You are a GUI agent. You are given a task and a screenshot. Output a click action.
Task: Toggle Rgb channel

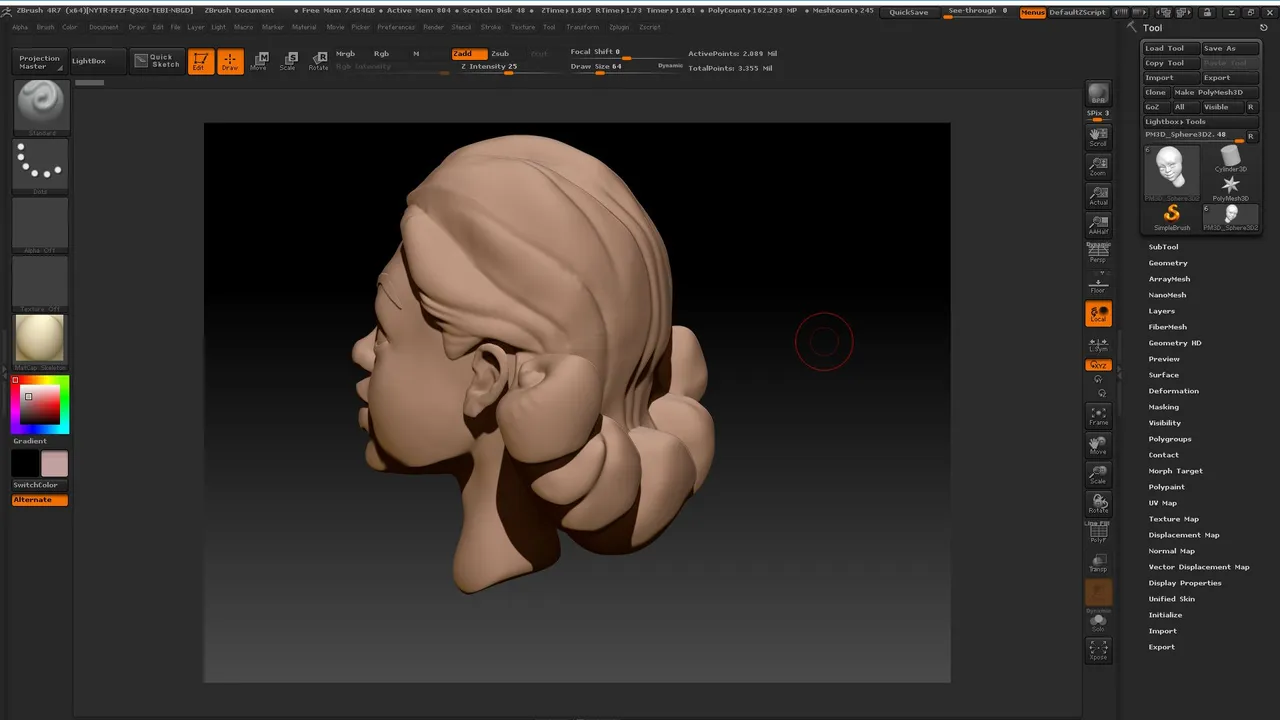tap(382, 53)
